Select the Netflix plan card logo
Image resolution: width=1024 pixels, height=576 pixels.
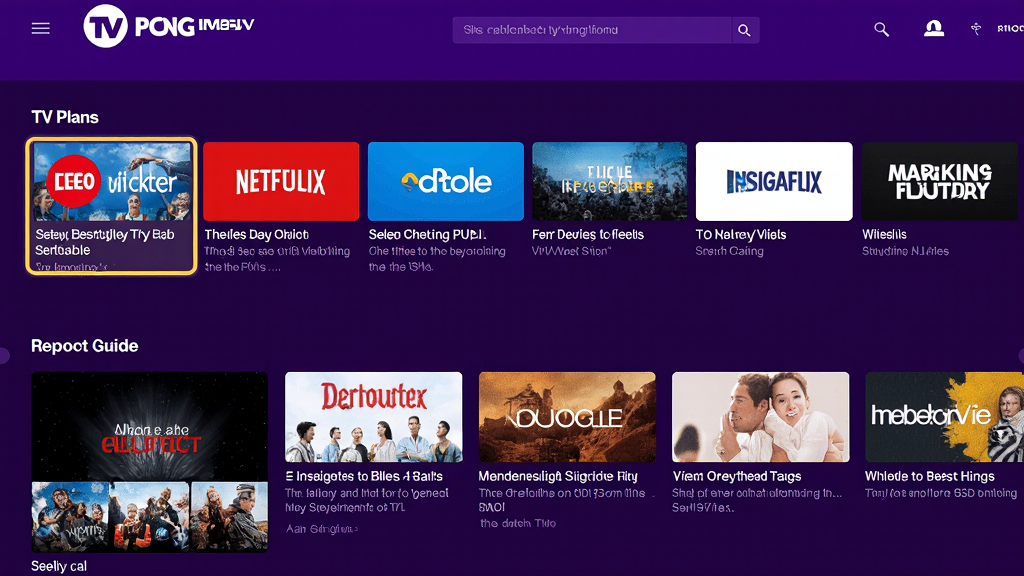pos(281,180)
